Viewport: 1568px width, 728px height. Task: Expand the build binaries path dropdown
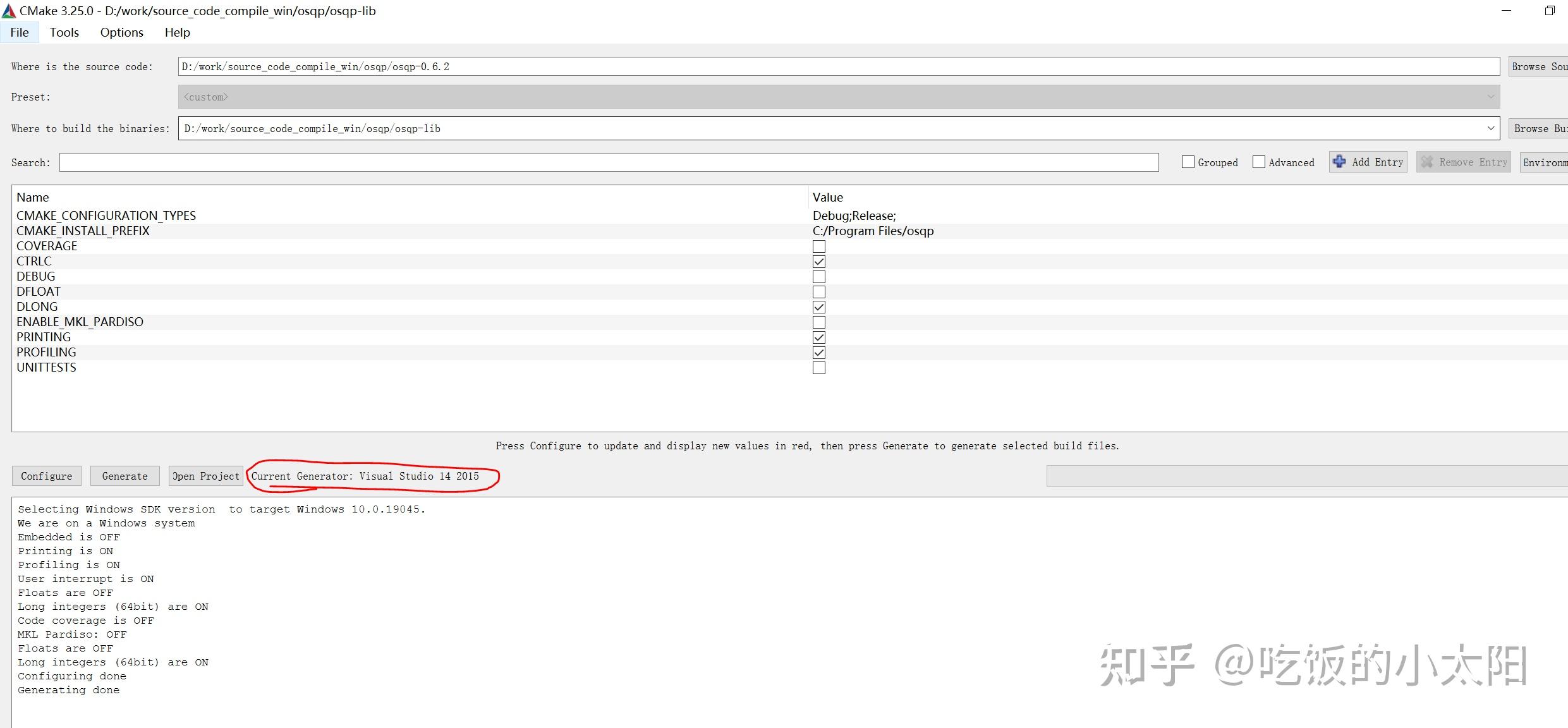coord(1490,128)
